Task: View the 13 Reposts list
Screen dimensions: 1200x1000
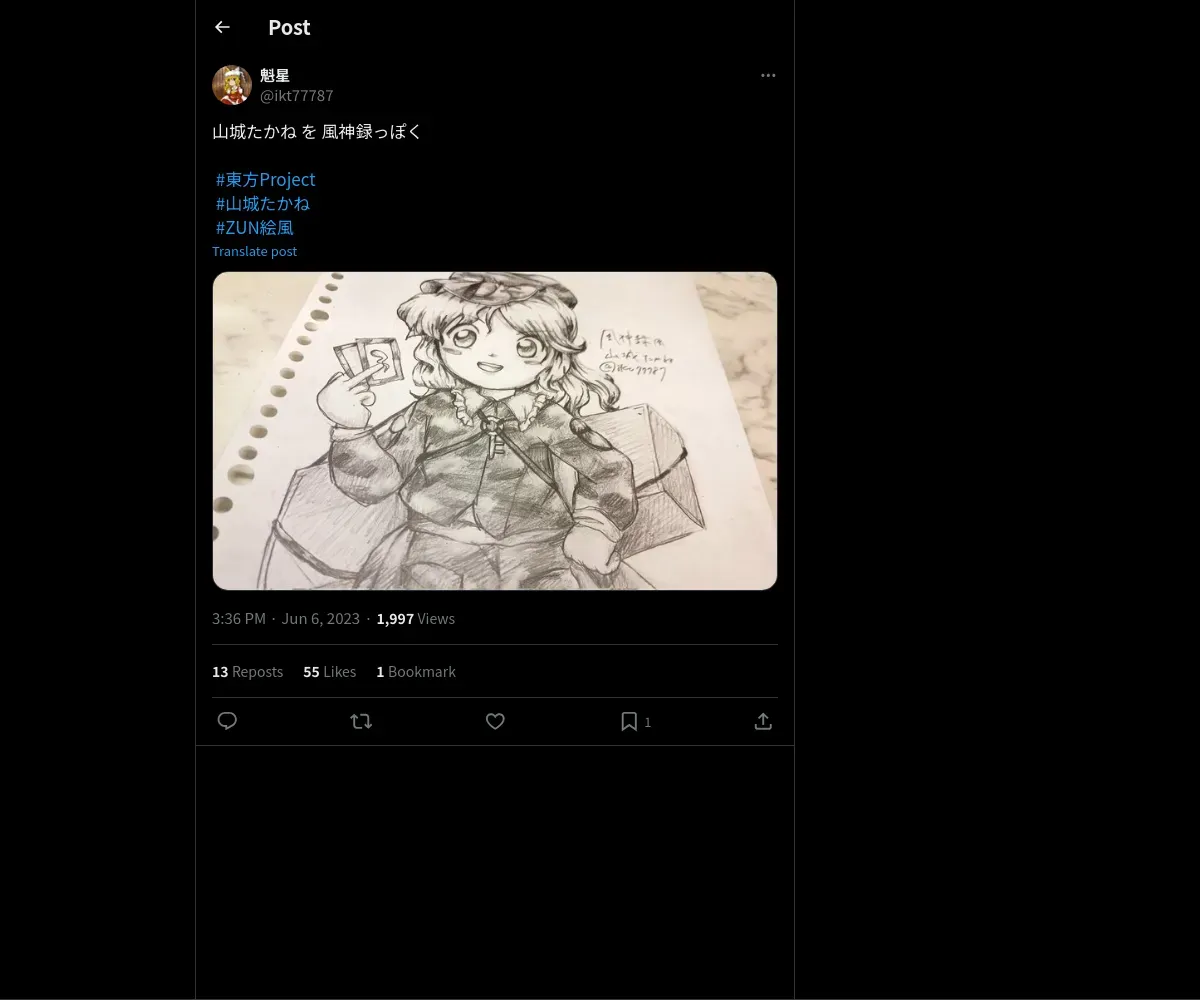Action: coord(247,671)
